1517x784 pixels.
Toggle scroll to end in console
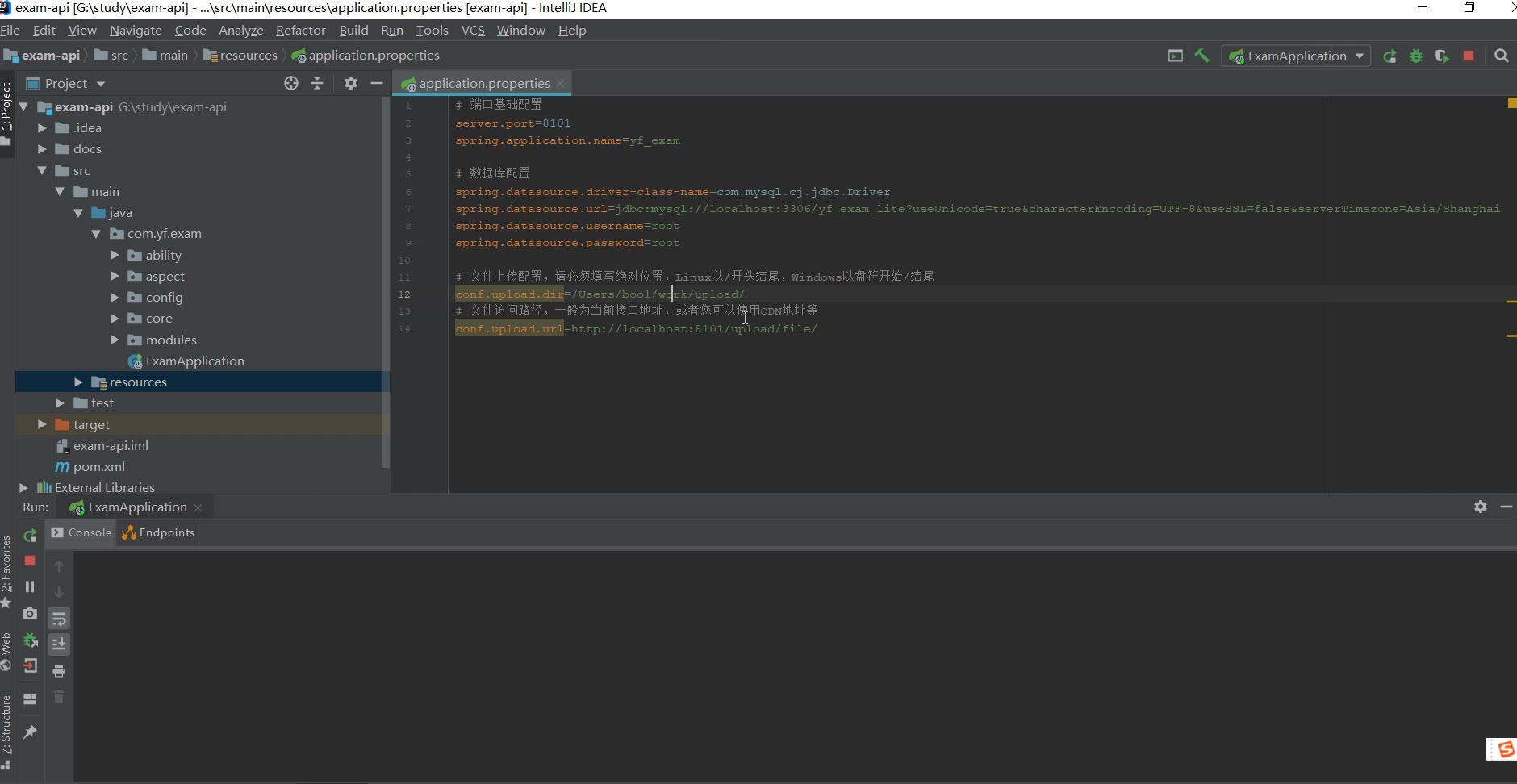tap(59, 644)
